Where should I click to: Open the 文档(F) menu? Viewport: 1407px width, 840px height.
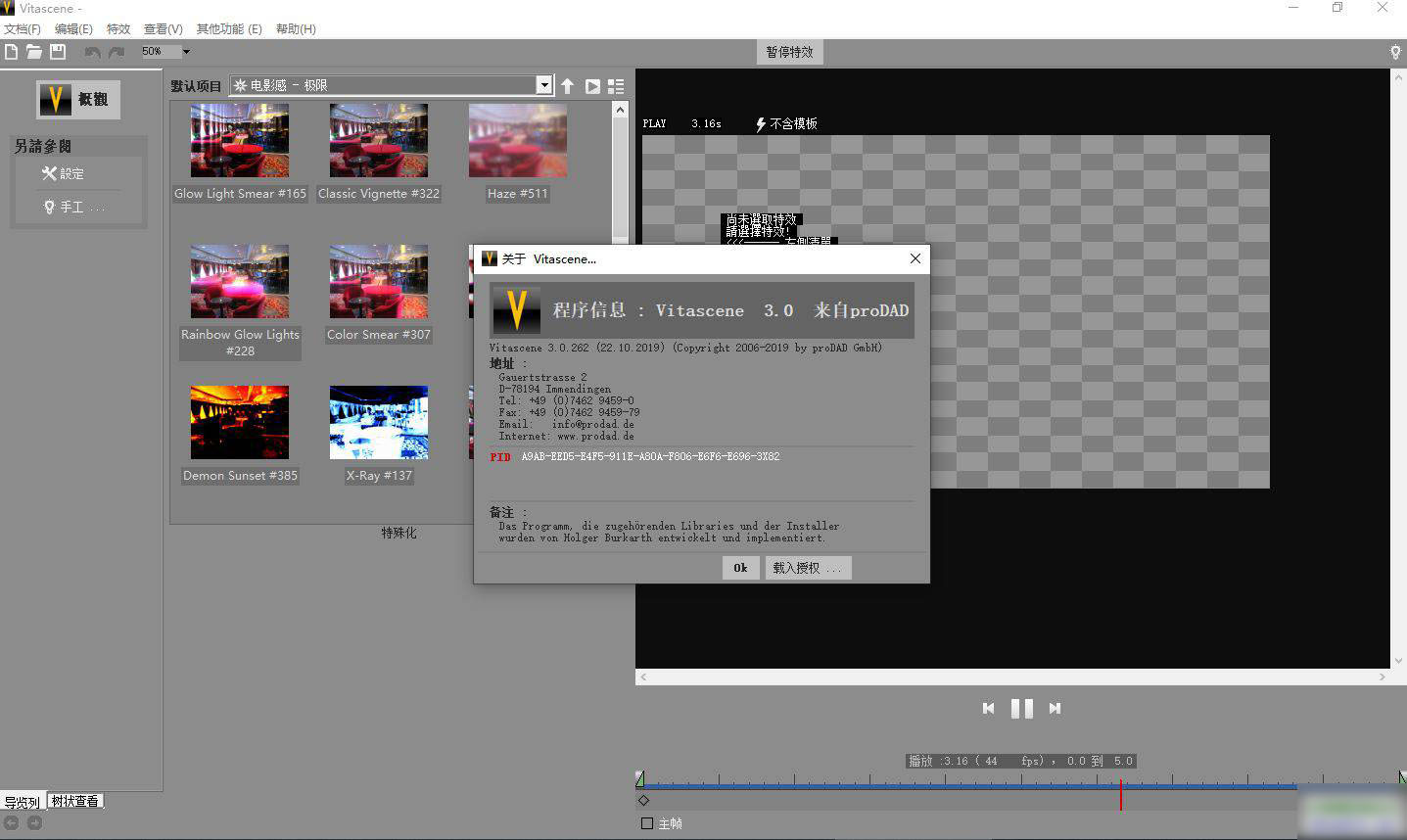coord(23,29)
